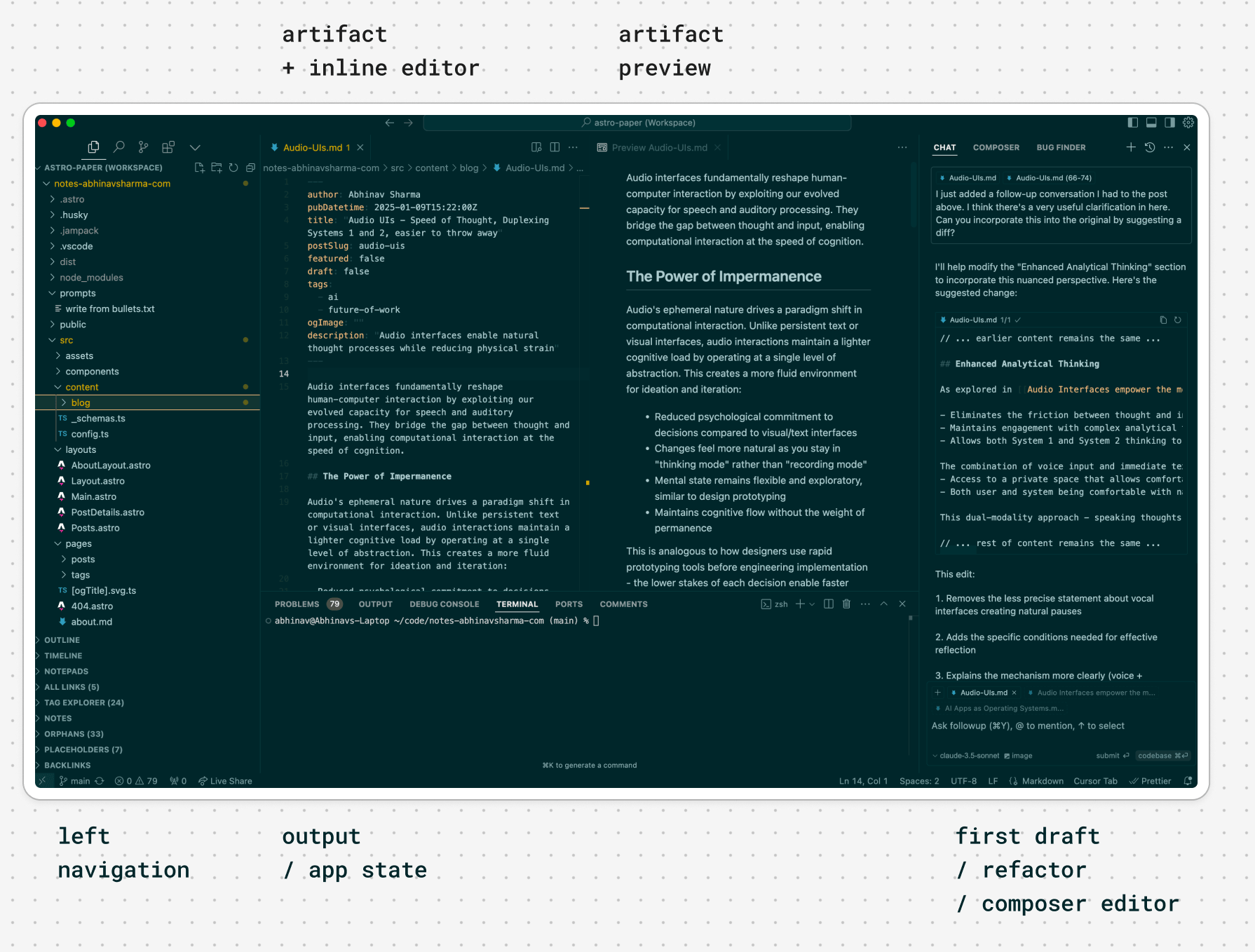Screen dimensions: 1255x952
Task: Click the astro-paper workspace search bar
Action: [x=637, y=123]
